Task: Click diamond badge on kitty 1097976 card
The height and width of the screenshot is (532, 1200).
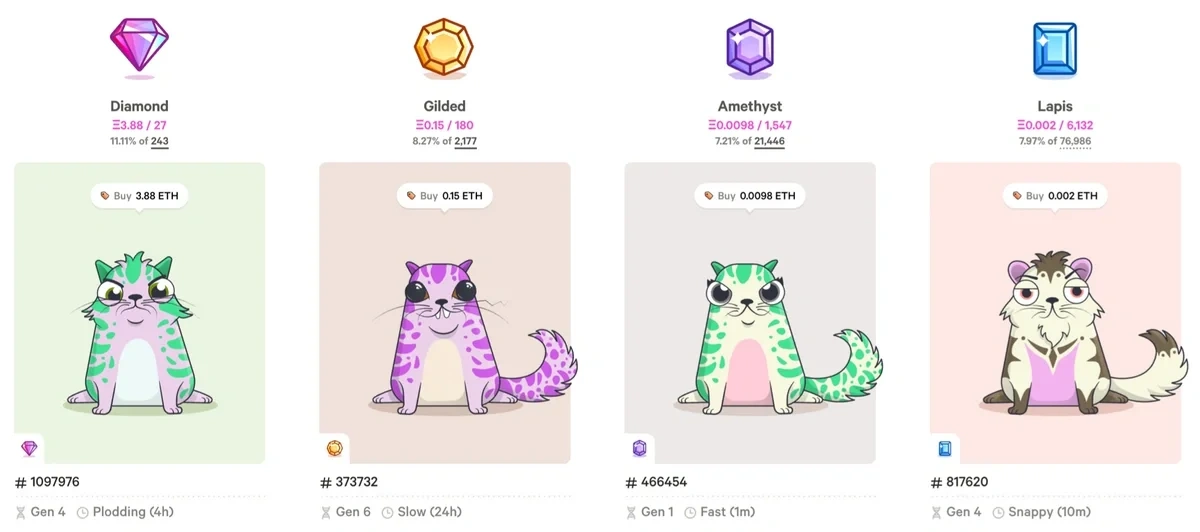Action: [28, 449]
